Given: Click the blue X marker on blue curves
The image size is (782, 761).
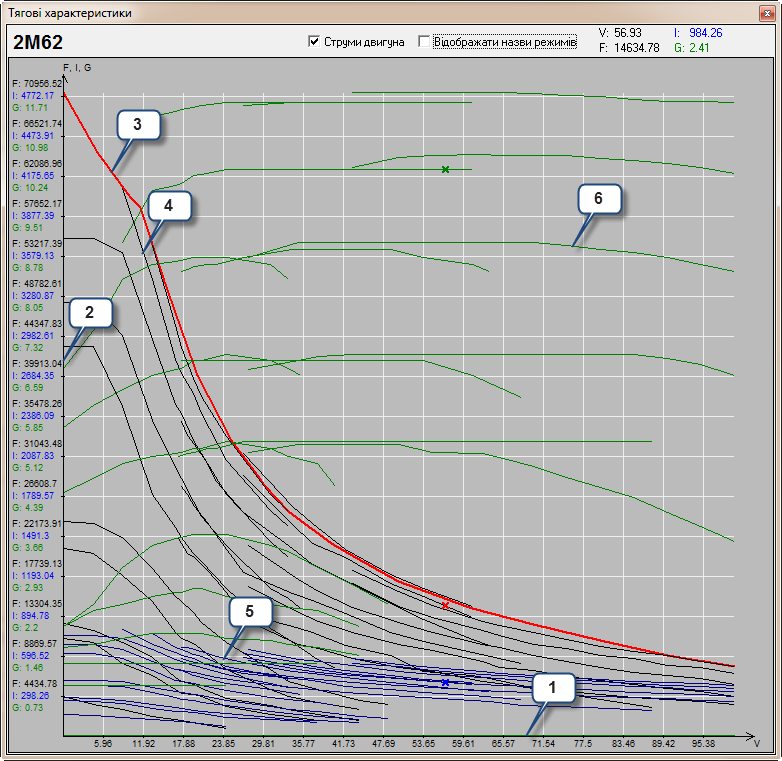Looking at the screenshot, I should tap(446, 682).
